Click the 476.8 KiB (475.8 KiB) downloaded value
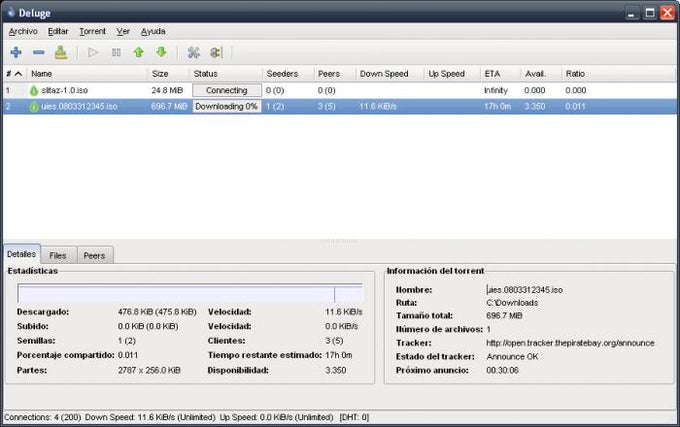Image resolution: width=680 pixels, height=427 pixels. click(157, 312)
